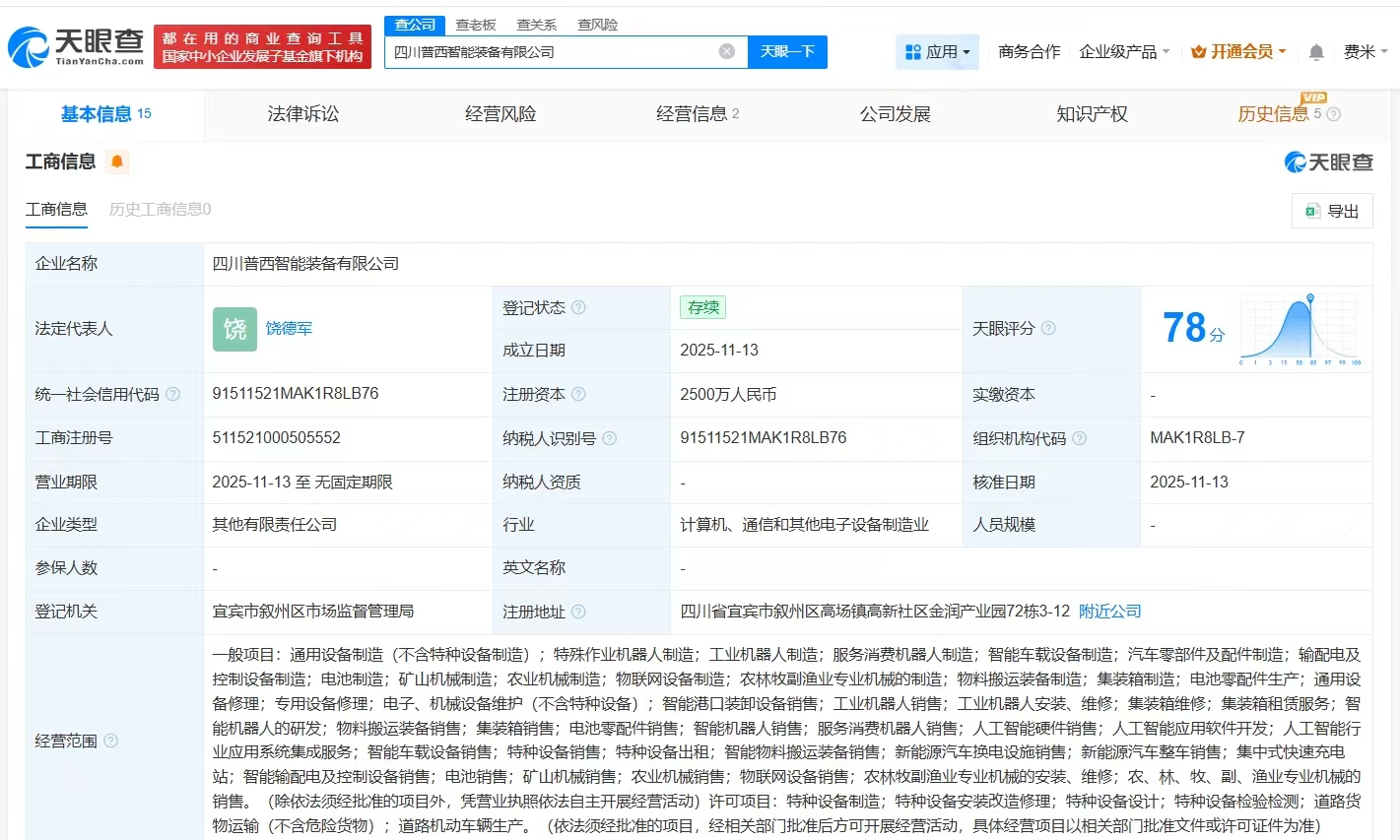The image size is (1400, 840).
Task: Click question mark icon beside 天眼评分
Action: [x=1048, y=328]
